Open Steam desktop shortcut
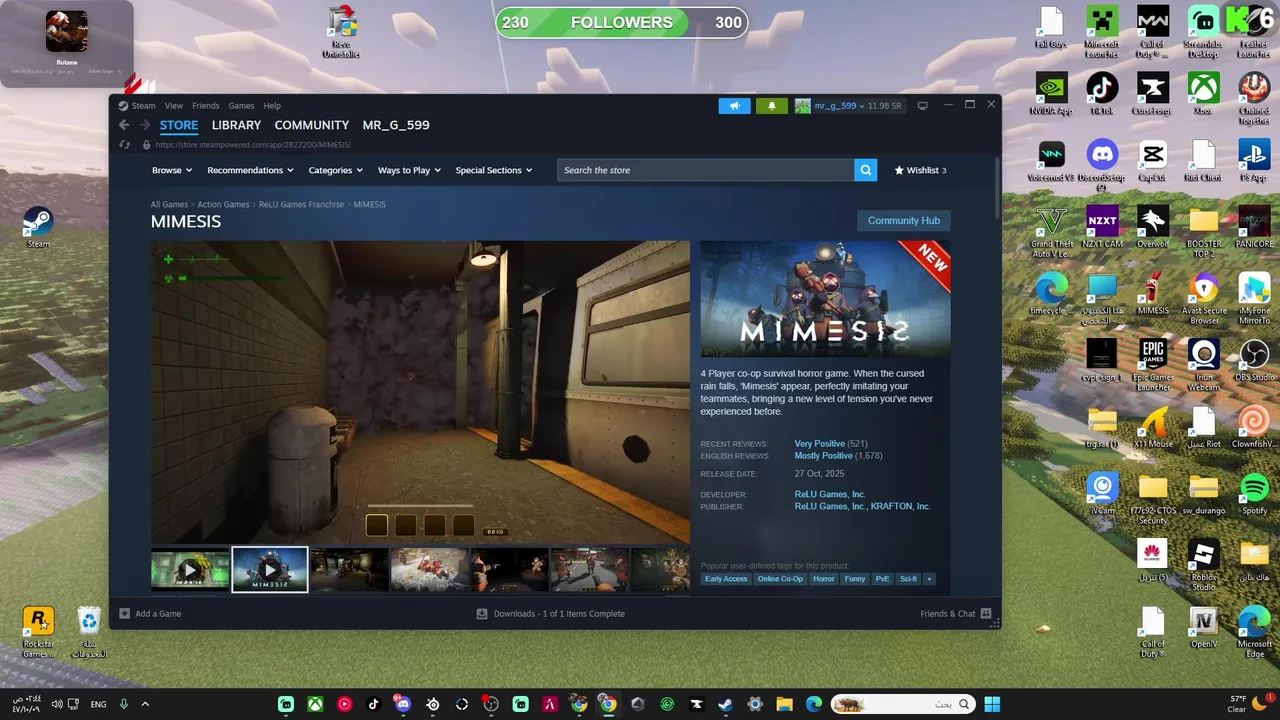Screen dimensions: 1280x720 38,227
